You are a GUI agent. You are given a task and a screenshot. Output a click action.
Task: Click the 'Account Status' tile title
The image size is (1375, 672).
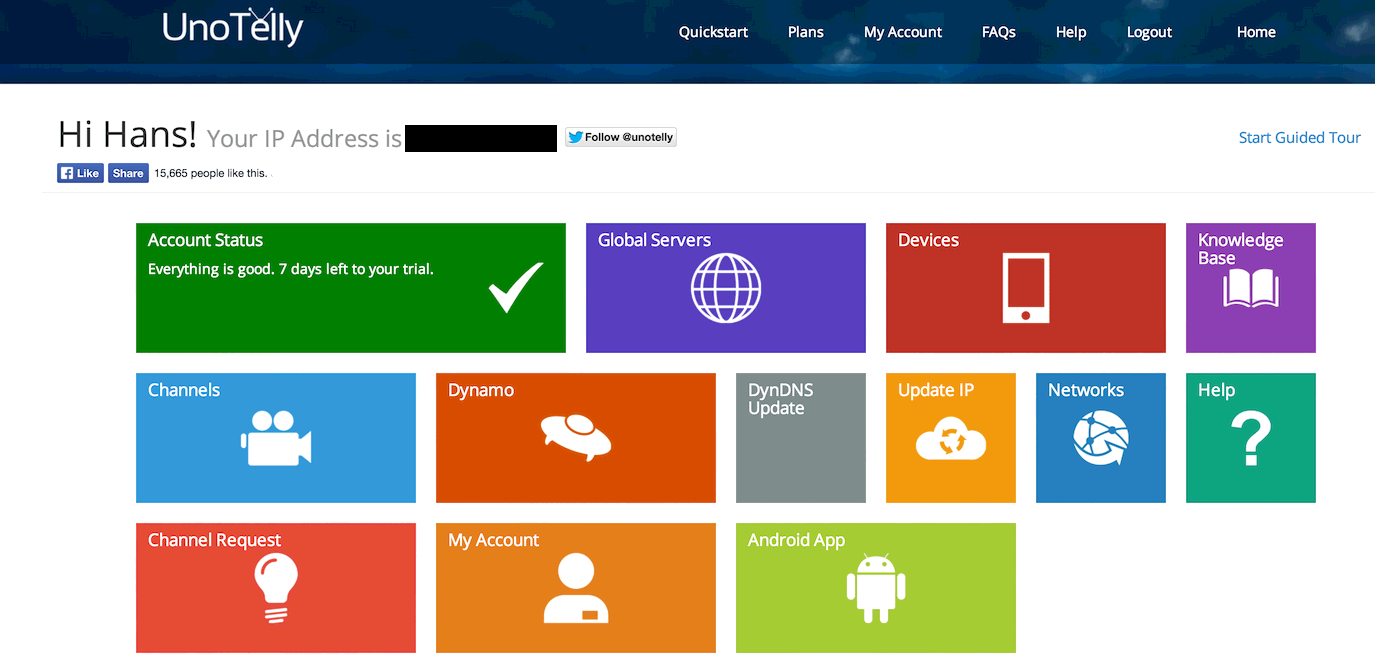(x=205, y=240)
